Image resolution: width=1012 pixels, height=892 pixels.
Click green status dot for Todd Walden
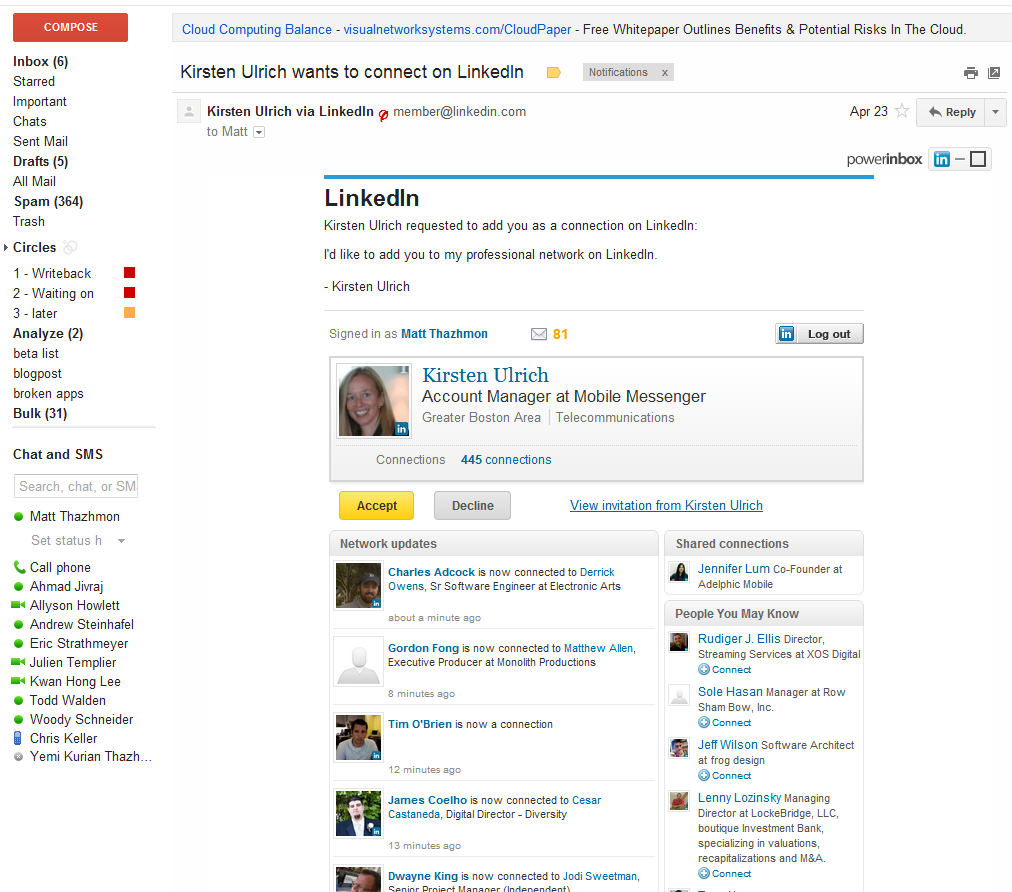pos(19,700)
